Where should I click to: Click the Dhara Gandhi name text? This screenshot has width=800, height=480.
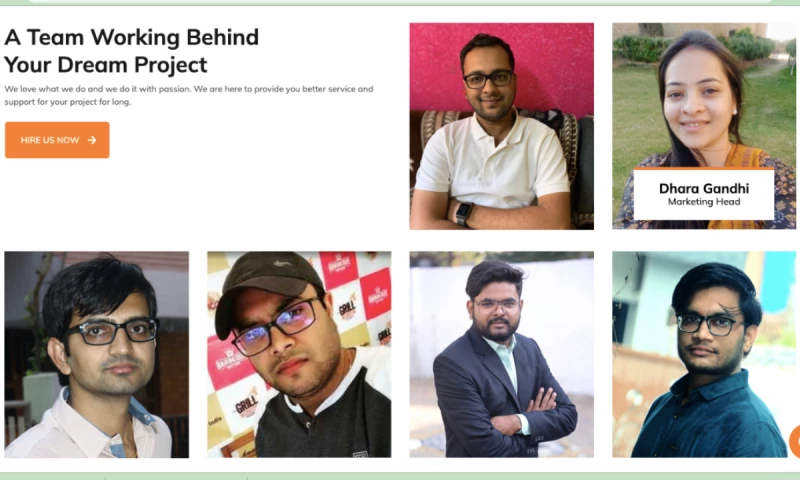[x=704, y=189]
